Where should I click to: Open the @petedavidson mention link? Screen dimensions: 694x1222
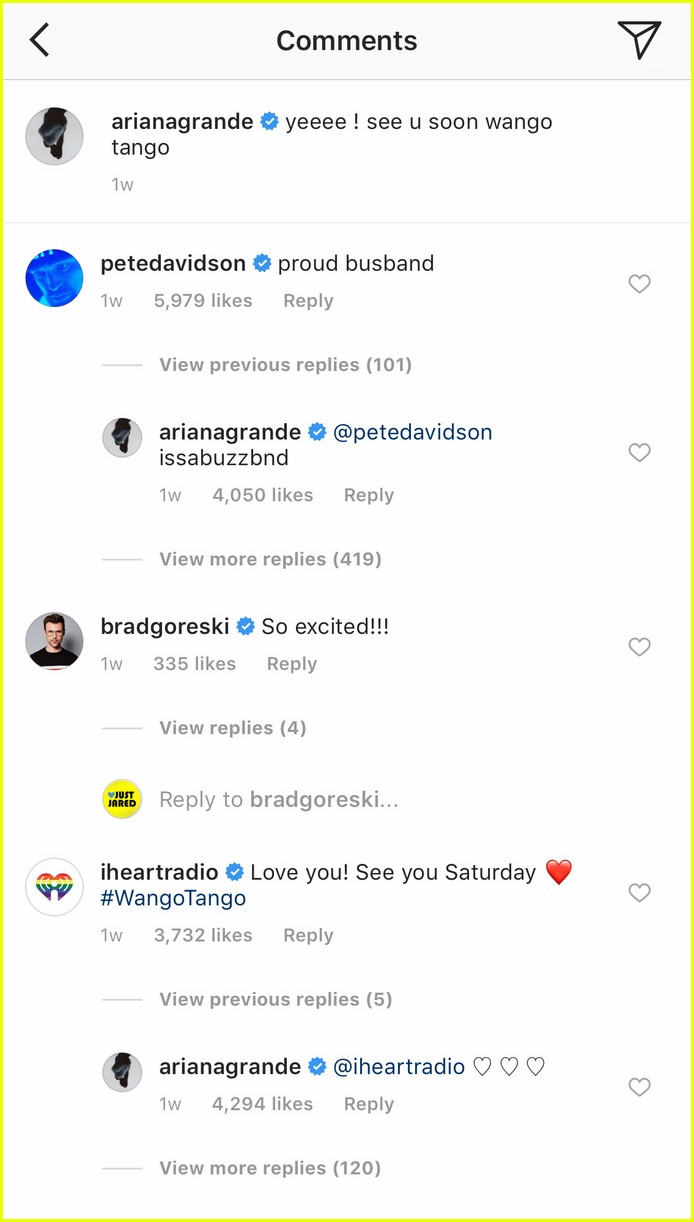coord(413,432)
